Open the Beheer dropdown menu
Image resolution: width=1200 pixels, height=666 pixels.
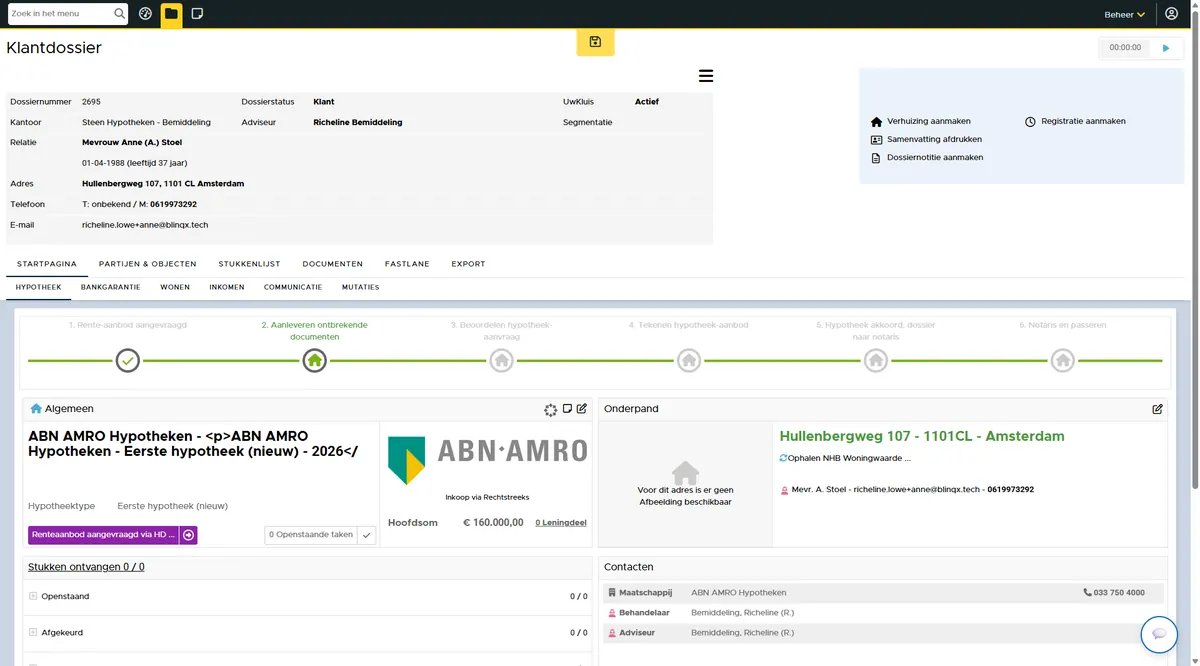1125,15
